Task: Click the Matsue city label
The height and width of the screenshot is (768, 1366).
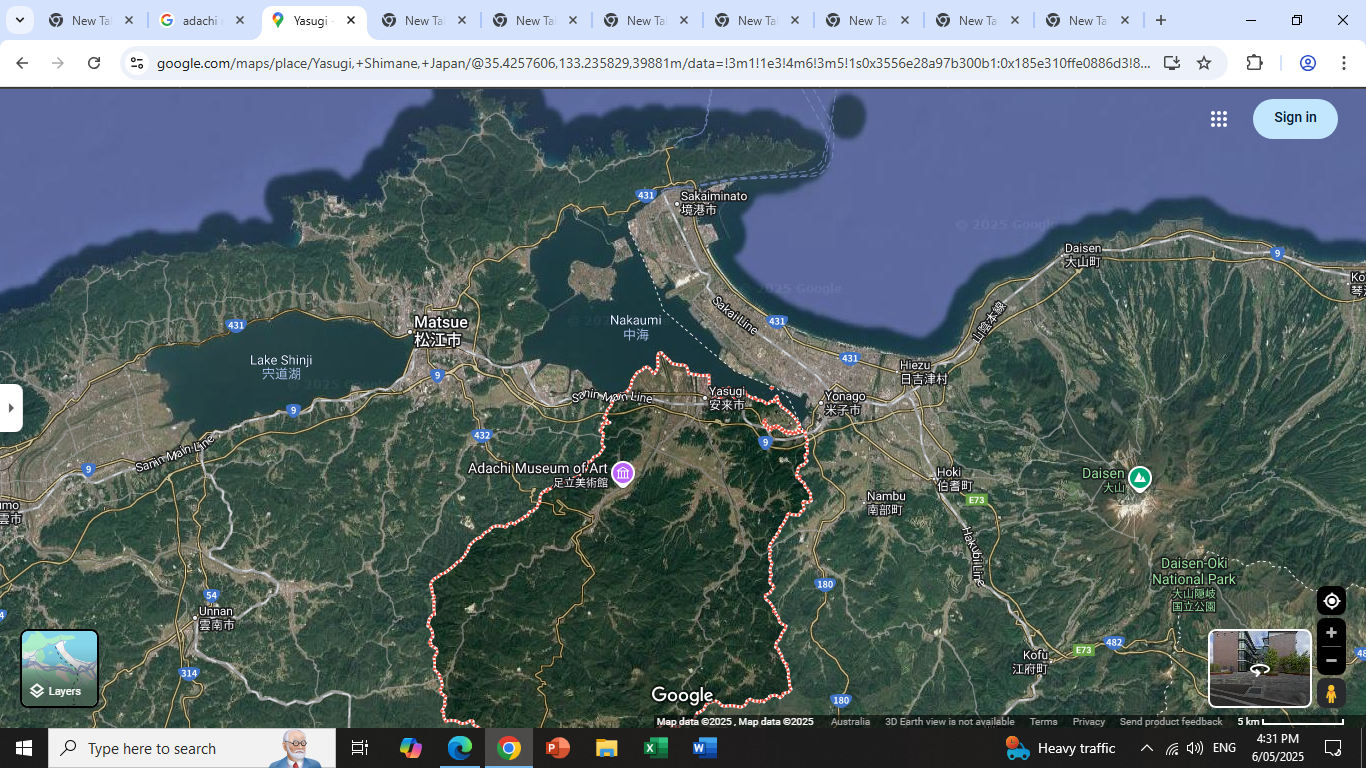Action: 440,330
